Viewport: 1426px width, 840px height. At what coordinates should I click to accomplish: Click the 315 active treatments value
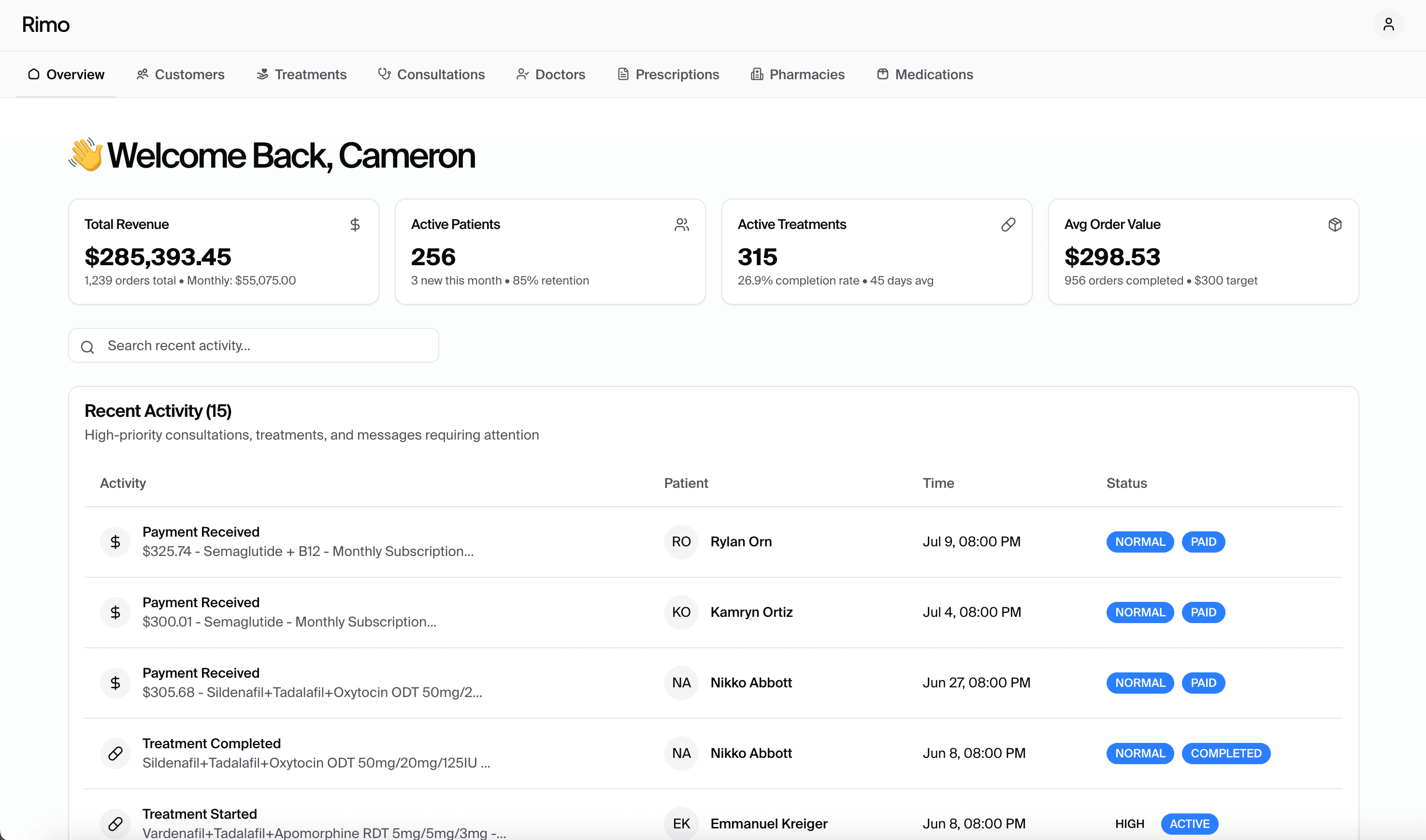[x=757, y=257]
